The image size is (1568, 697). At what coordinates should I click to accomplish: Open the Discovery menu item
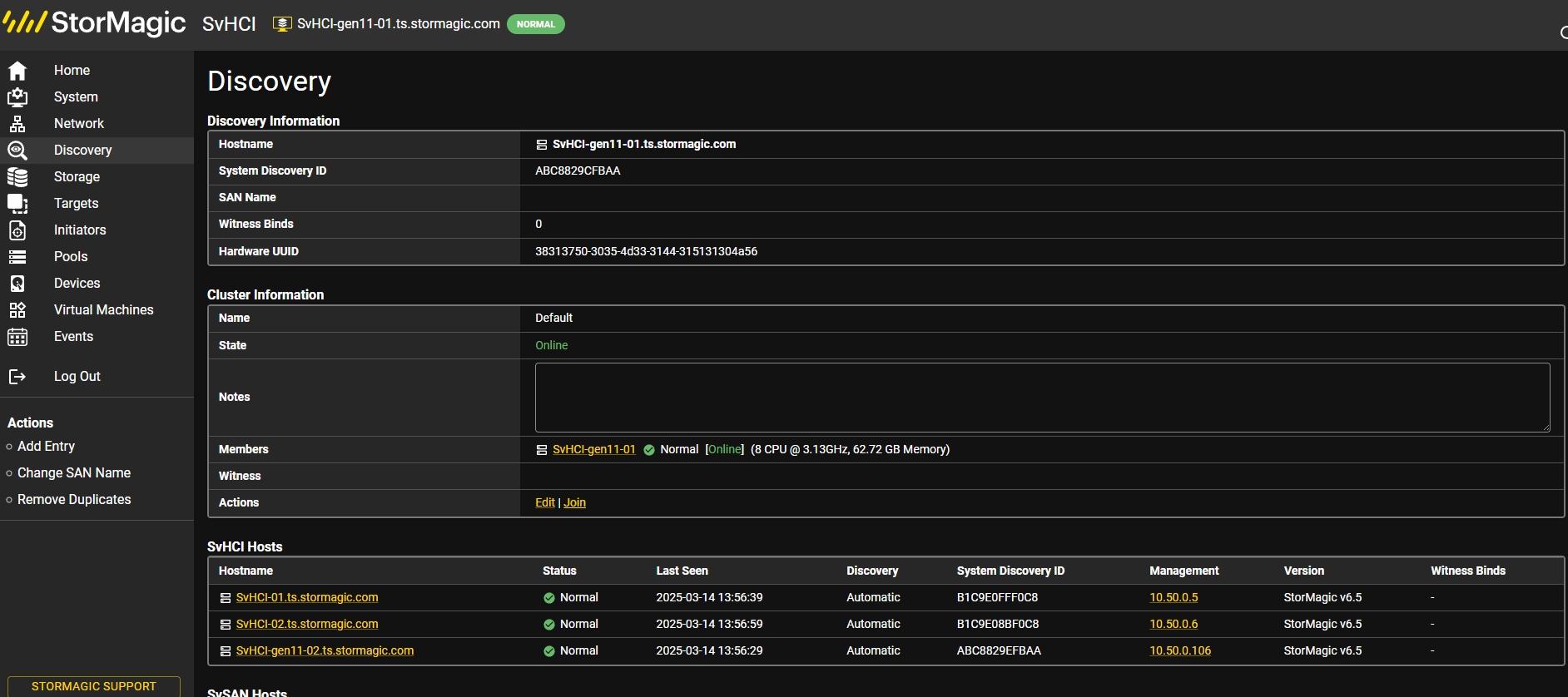tap(82, 151)
